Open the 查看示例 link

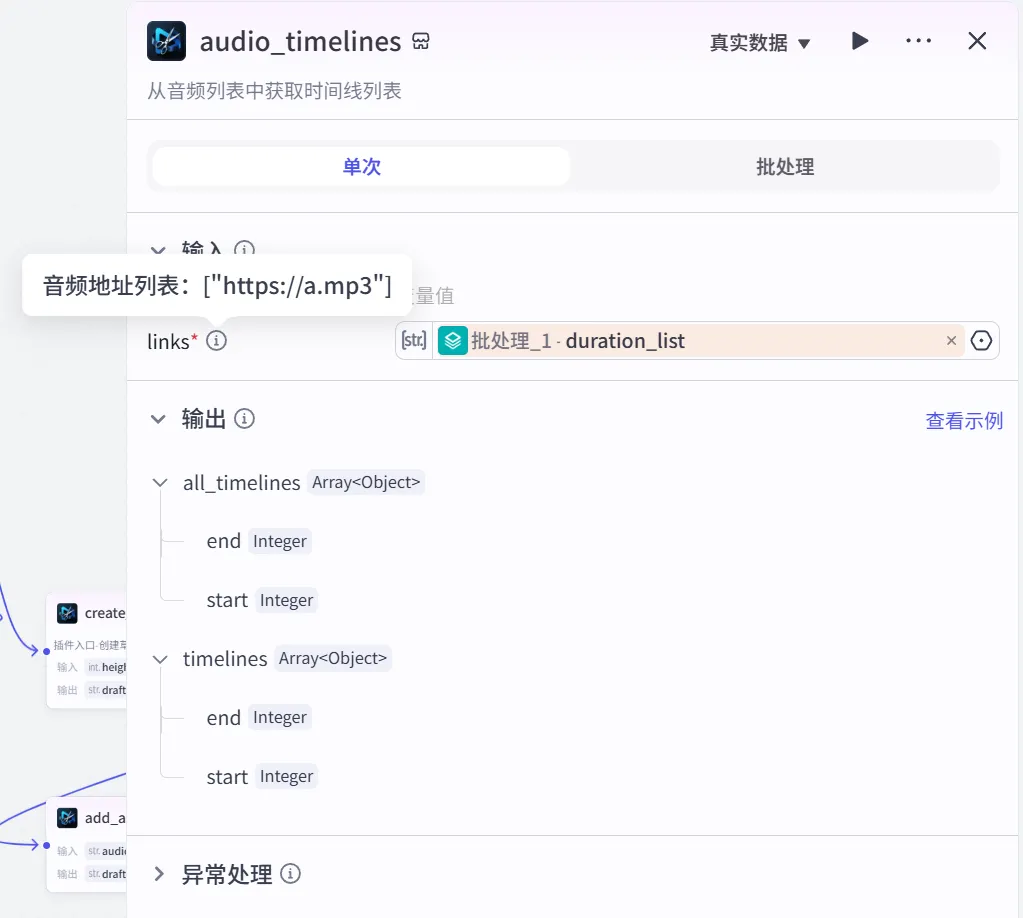(x=964, y=421)
